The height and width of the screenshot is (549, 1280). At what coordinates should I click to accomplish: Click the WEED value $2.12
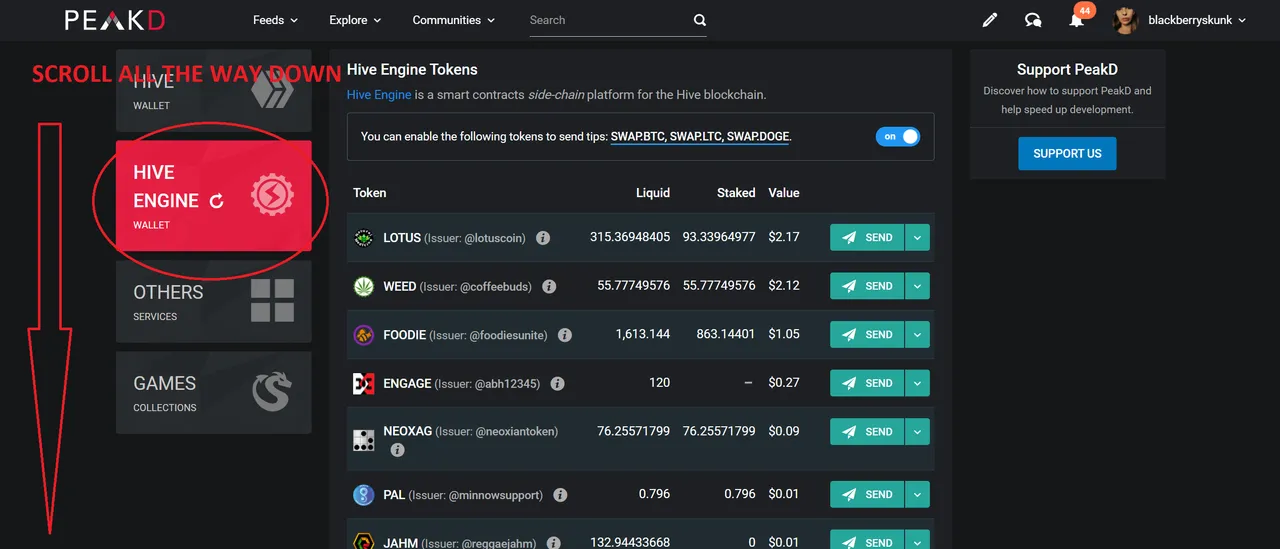[784, 286]
